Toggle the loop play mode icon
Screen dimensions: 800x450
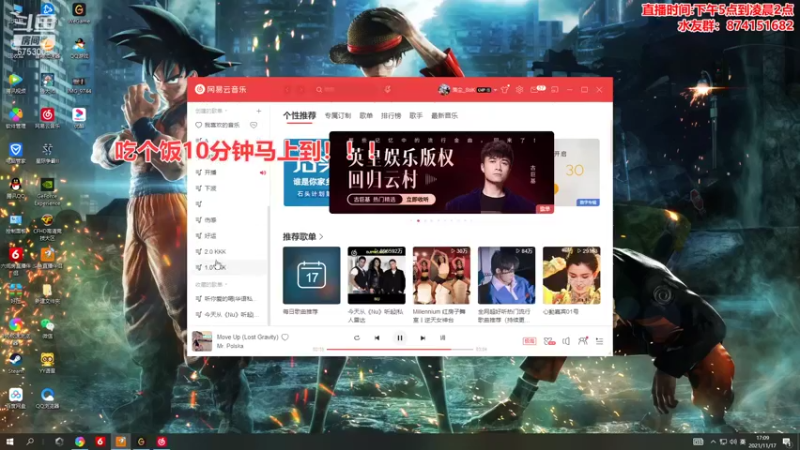(357, 338)
